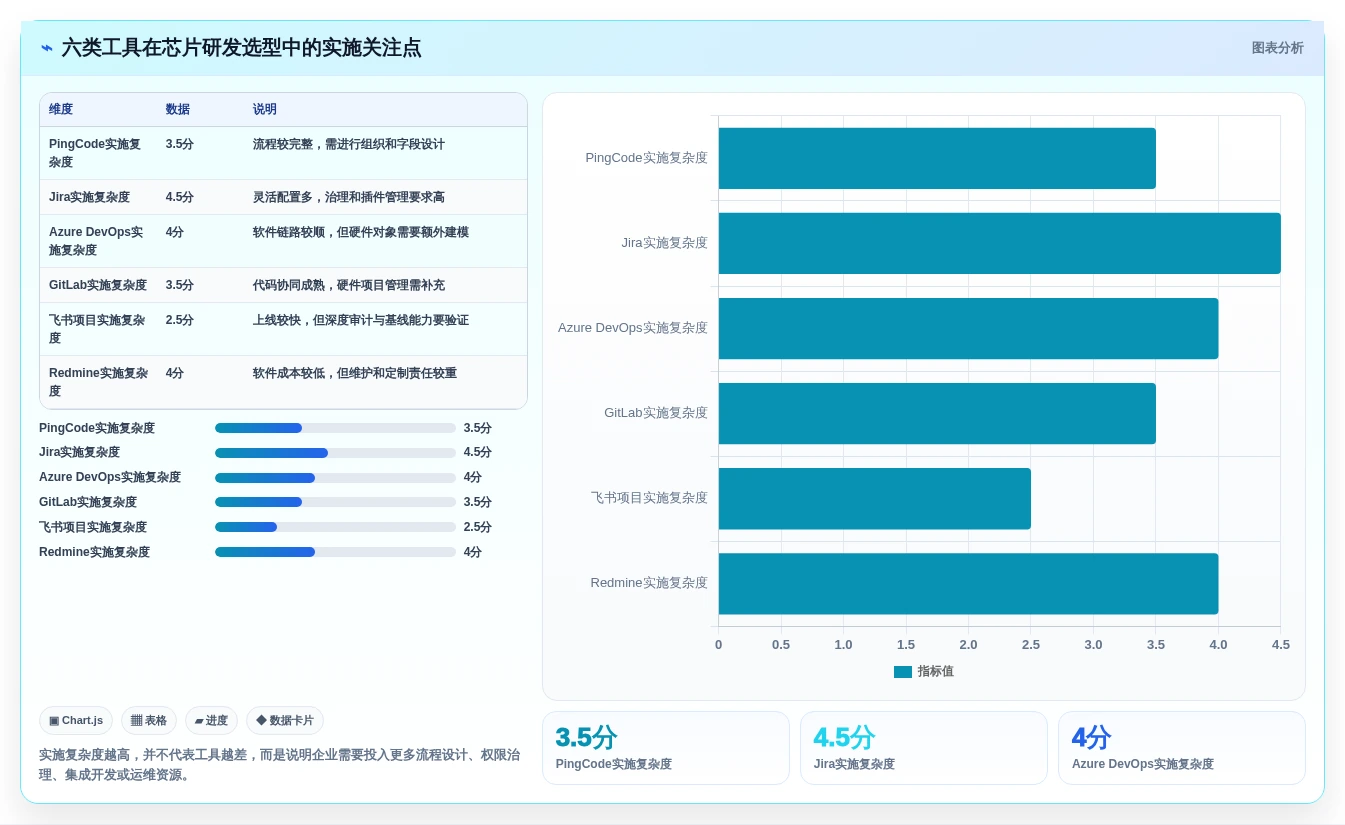The width and height of the screenshot is (1345, 825).
Task: Click the 2.5分 value in 飞书项目 table row
Action: pyautogui.click(x=180, y=320)
